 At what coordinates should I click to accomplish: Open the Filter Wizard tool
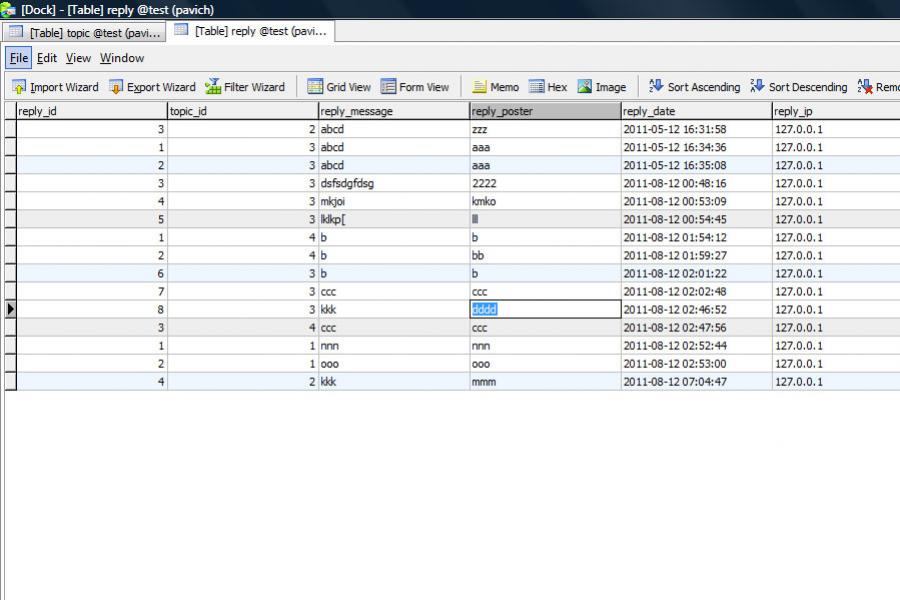click(245, 87)
